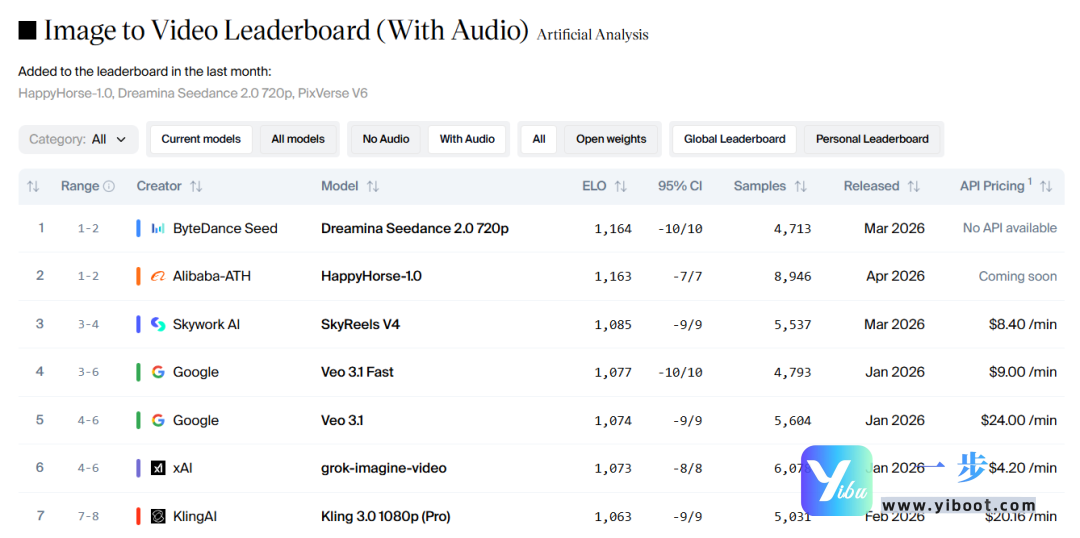Toggle the No Audio filter
The image size is (1080, 538).
click(x=386, y=139)
